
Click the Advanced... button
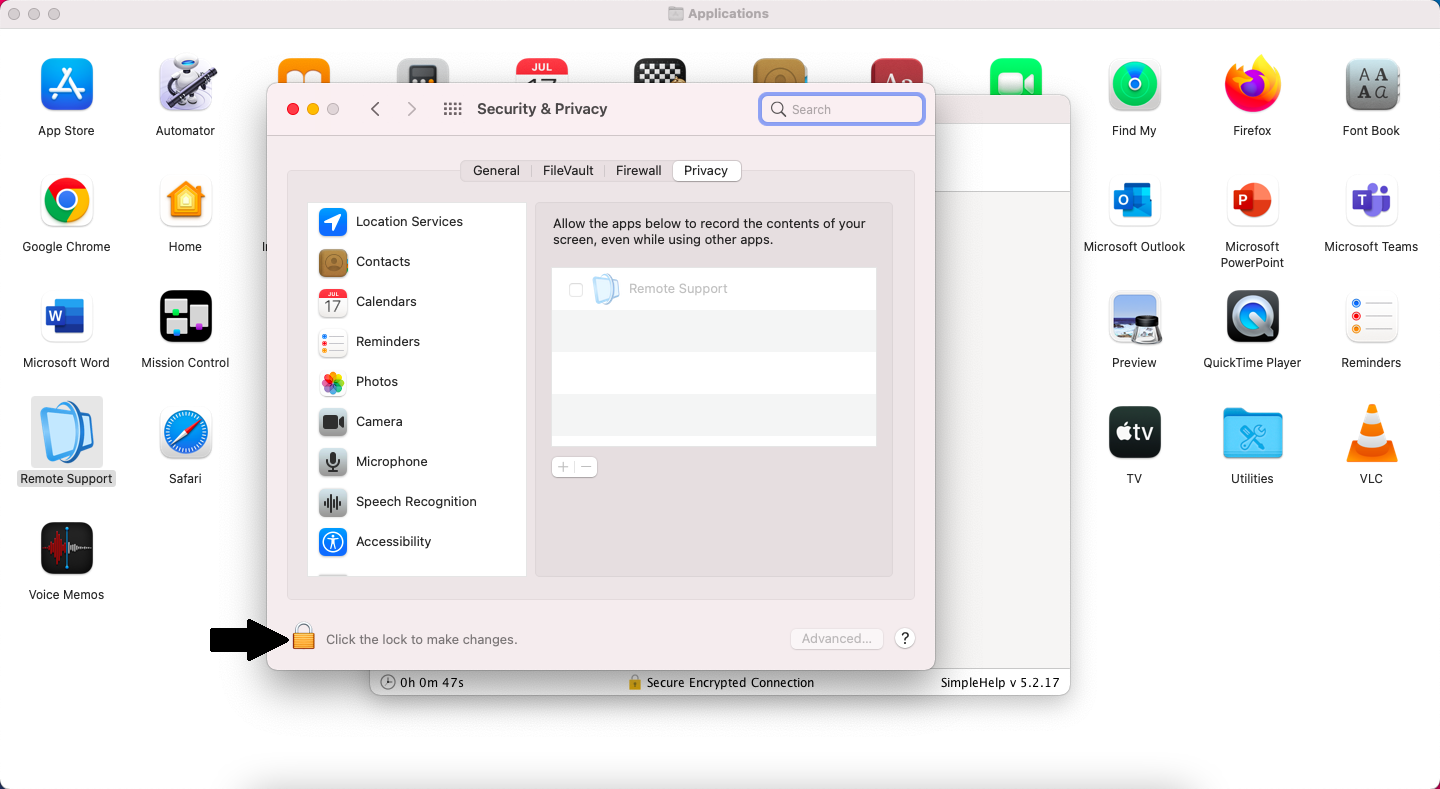(x=836, y=638)
